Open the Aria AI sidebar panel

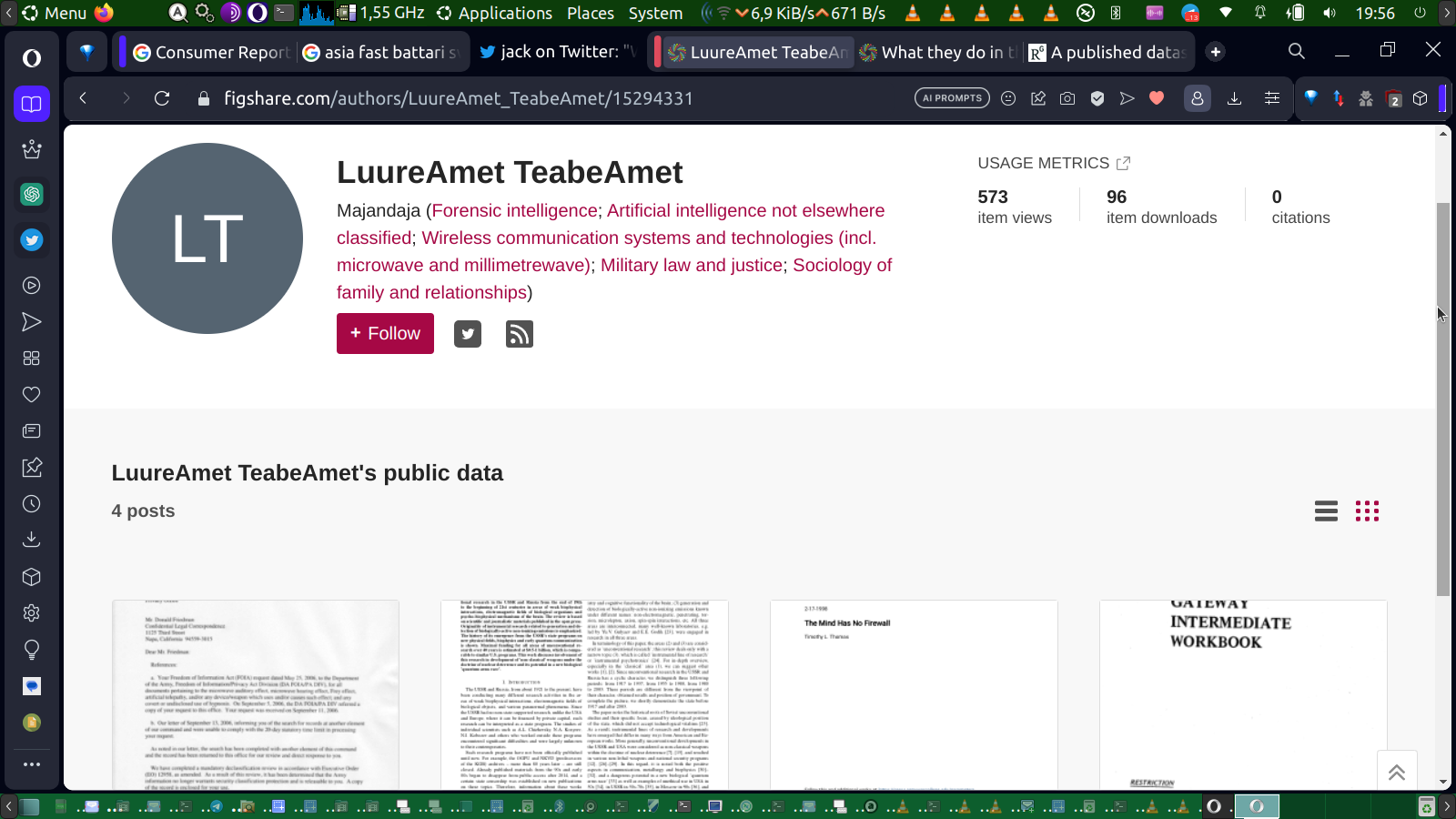pyautogui.click(x=32, y=149)
